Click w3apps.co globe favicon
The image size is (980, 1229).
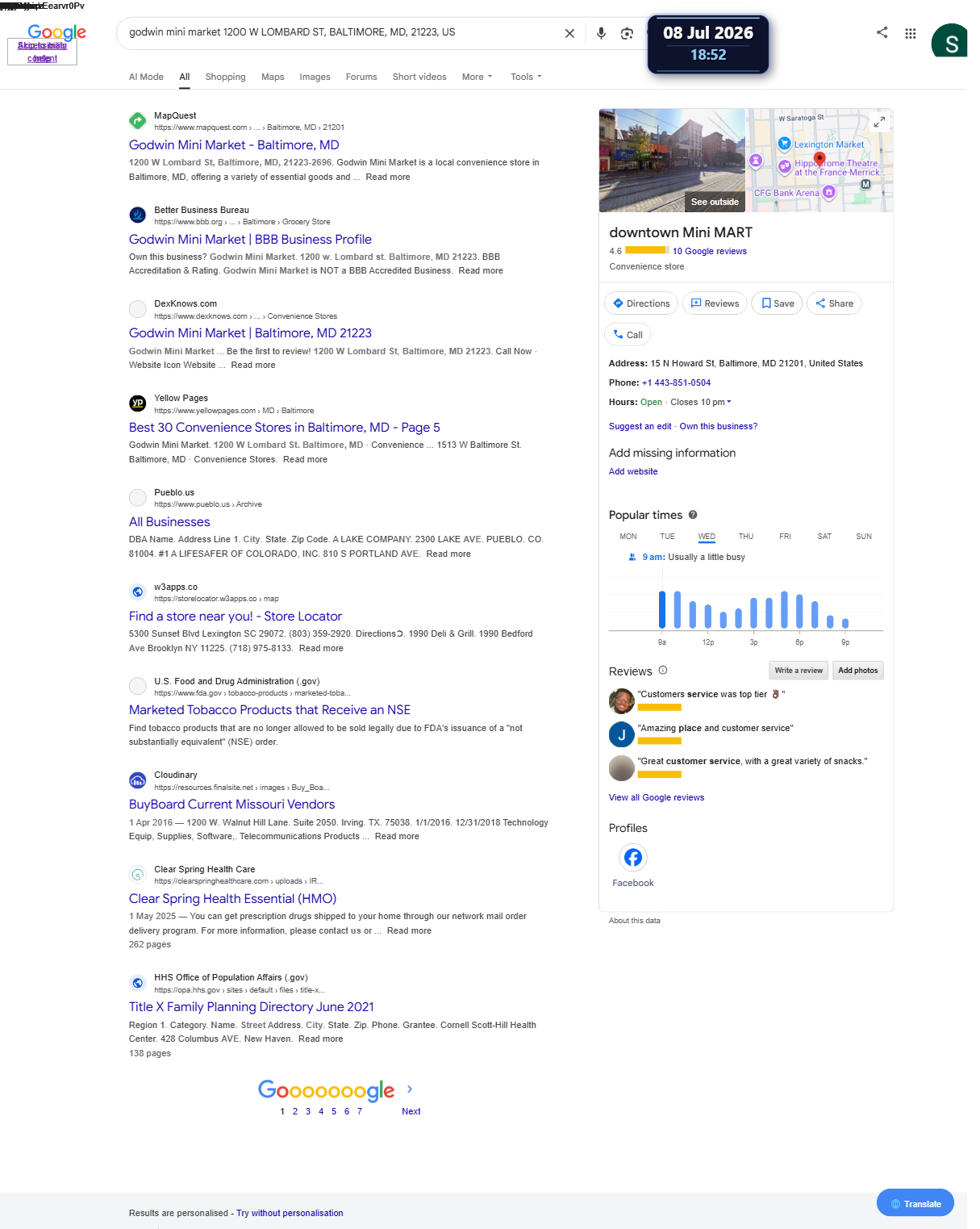[138, 592]
